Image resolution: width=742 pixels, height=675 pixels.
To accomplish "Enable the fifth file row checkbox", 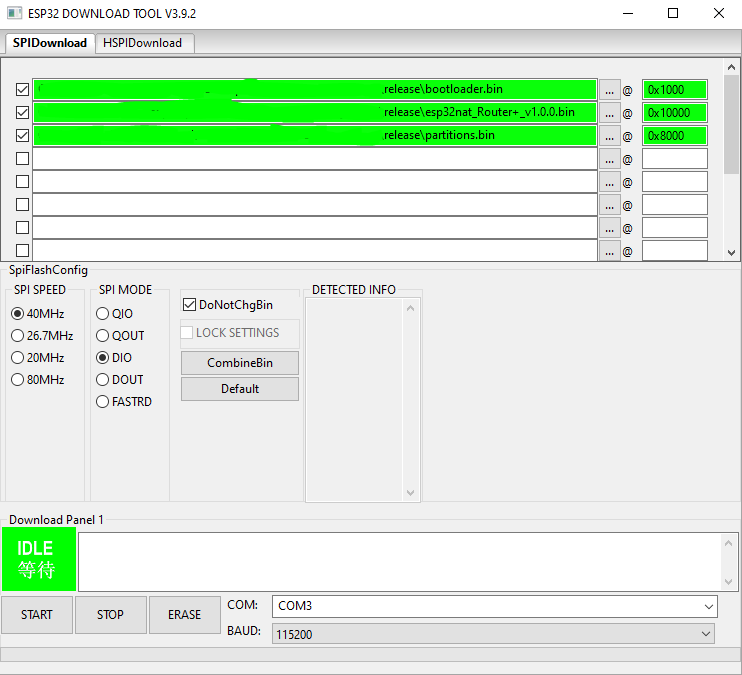I will (22, 182).
